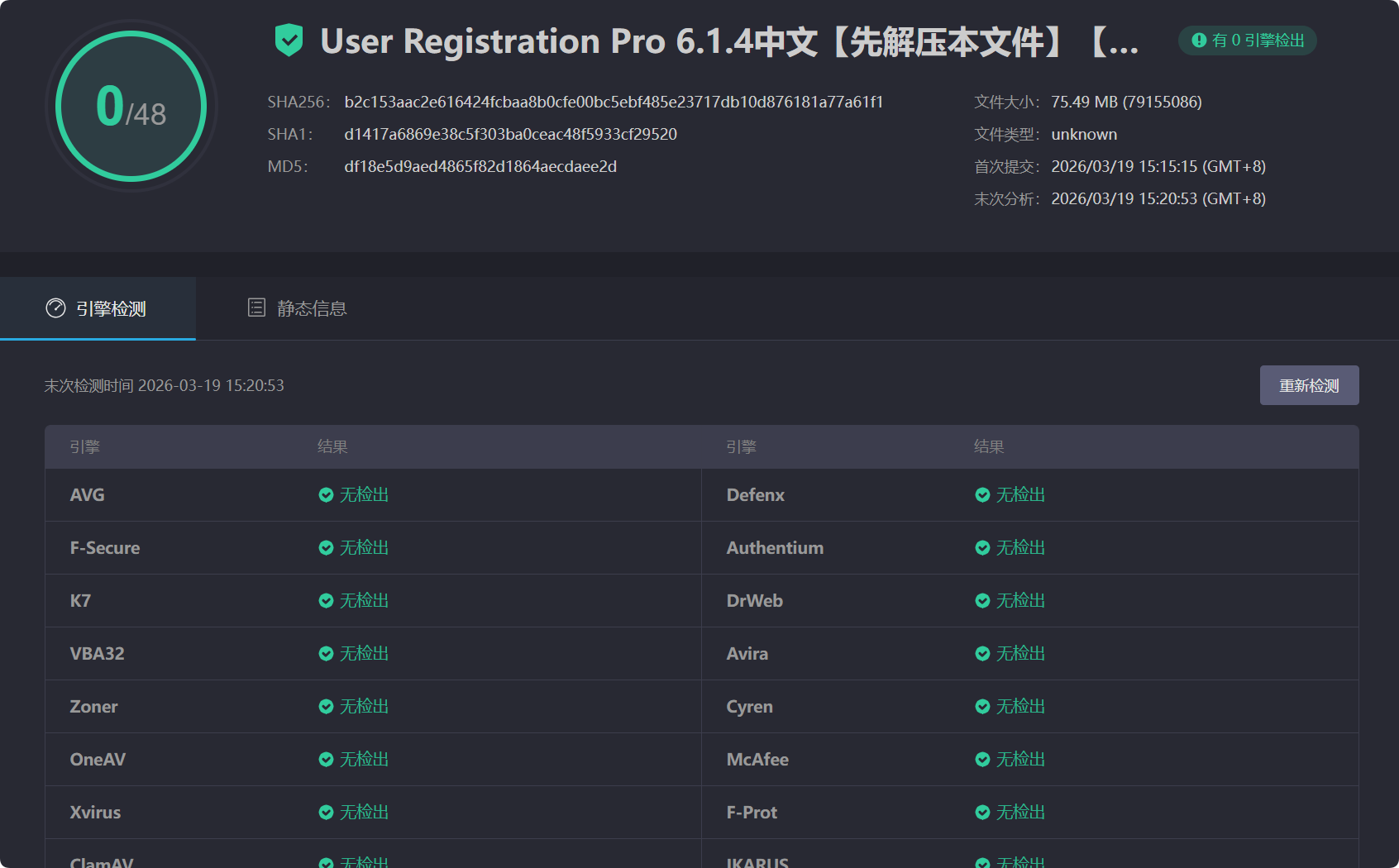The image size is (1399, 868).
Task: Switch to the 静态信息 tab
Action: click(x=297, y=308)
